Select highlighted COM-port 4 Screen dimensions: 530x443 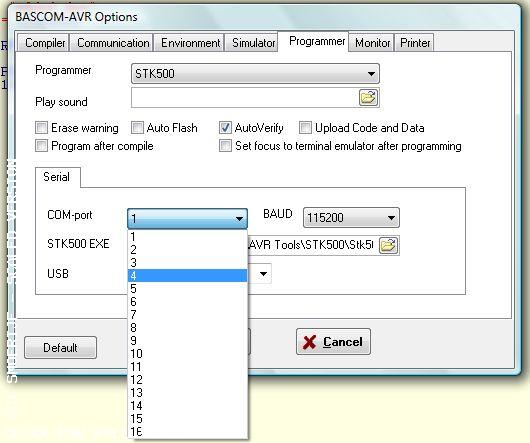coord(188,275)
